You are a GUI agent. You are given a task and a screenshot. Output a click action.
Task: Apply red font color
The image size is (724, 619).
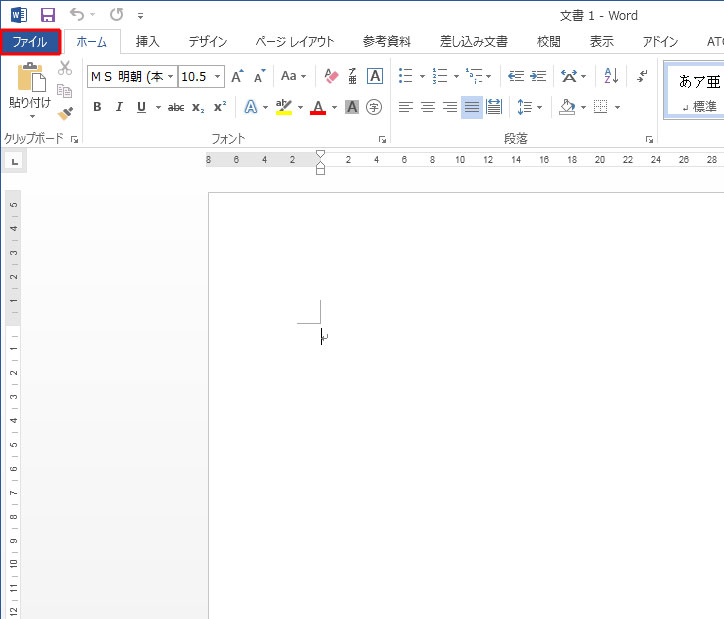(318, 107)
